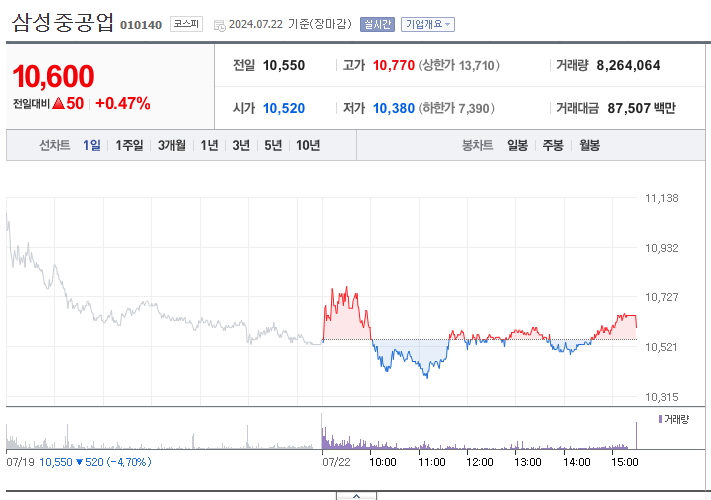Open the 기업개요 dropdown
This screenshot has height=500, width=711.
[428, 24]
